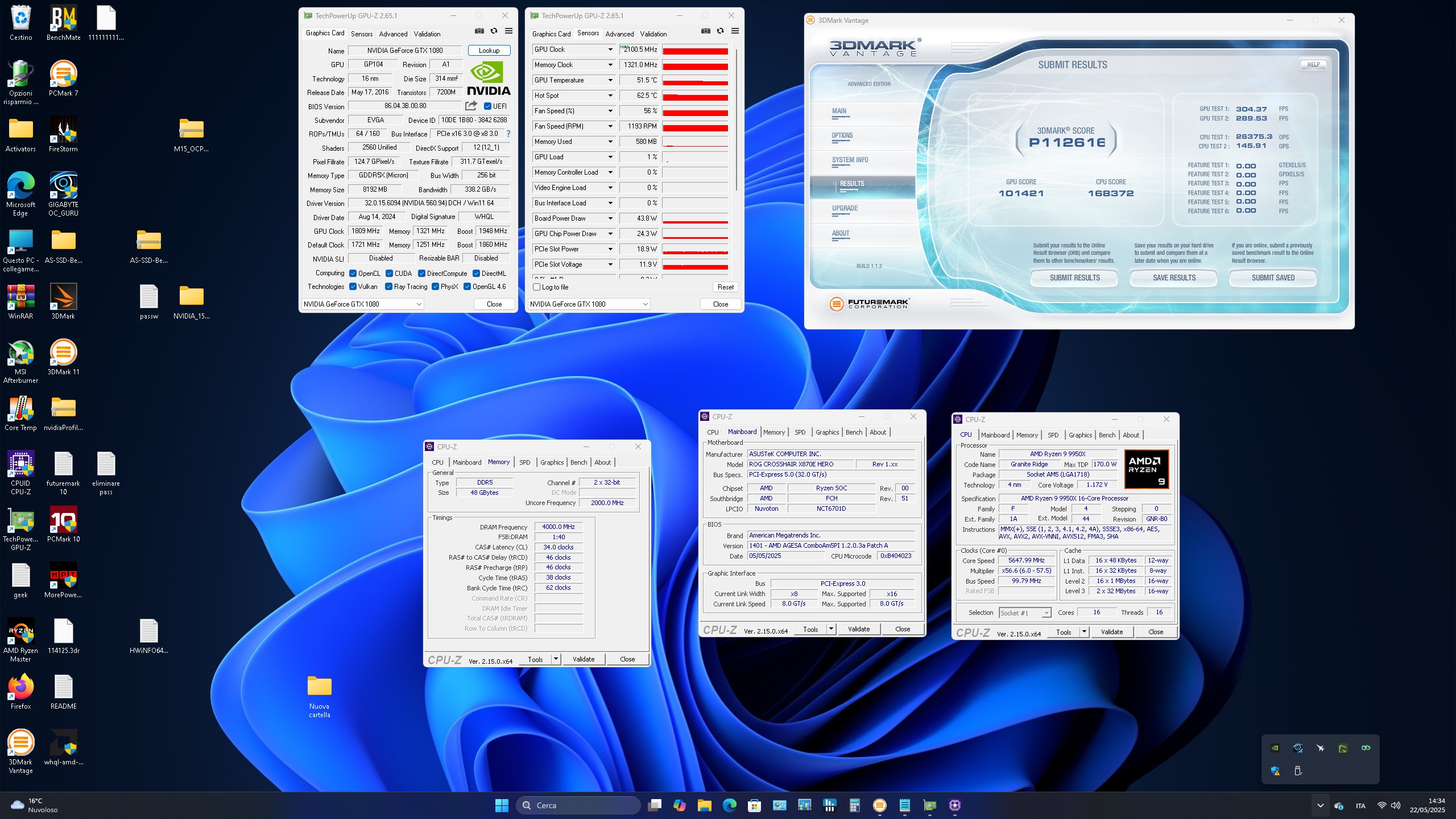1456x819 pixels.
Task: Click SAVE RESULTS in 3DMark Vantage
Action: pyautogui.click(x=1174, y=278)
